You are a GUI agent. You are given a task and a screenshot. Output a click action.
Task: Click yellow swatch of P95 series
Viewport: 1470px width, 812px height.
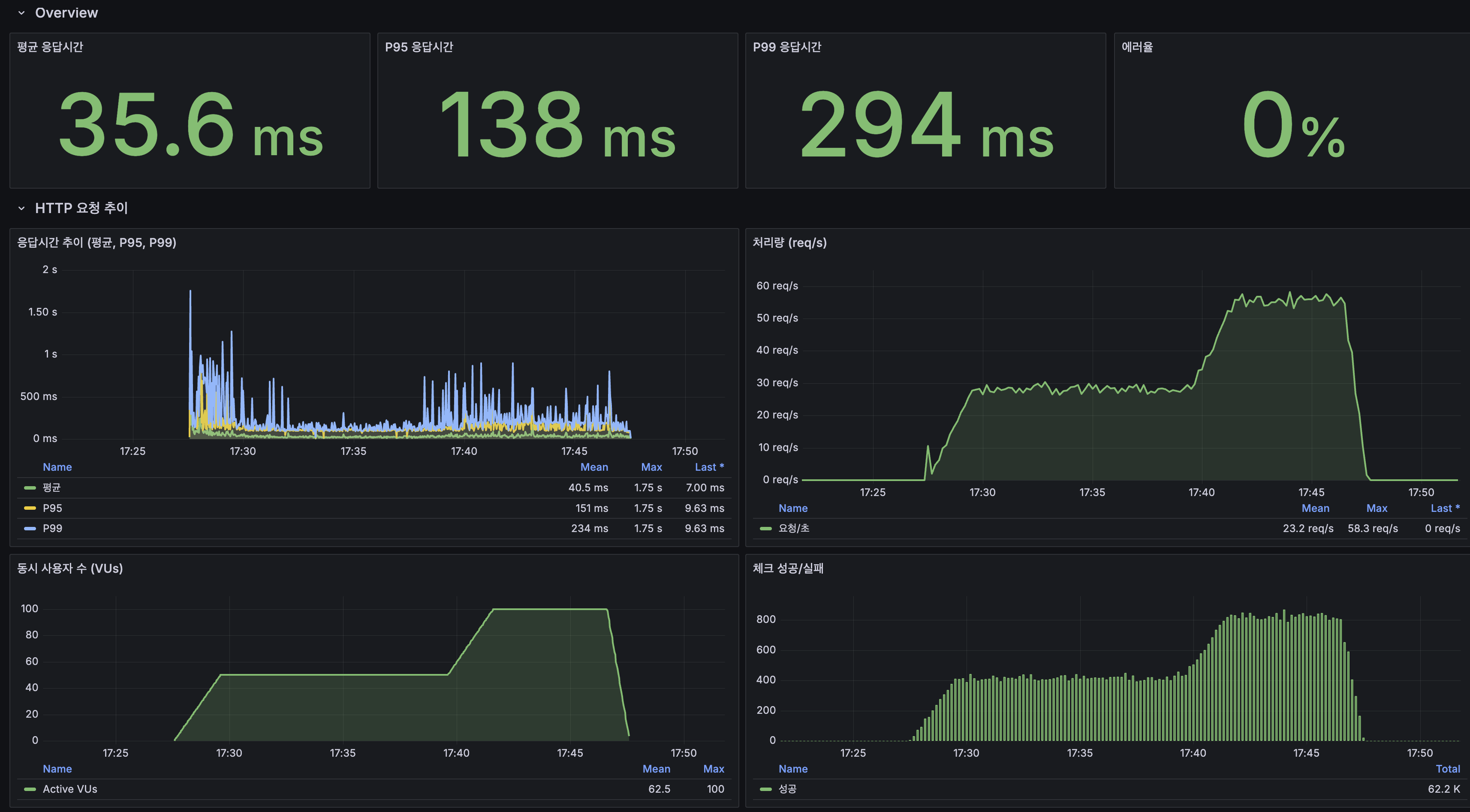(x=30, y=508)
